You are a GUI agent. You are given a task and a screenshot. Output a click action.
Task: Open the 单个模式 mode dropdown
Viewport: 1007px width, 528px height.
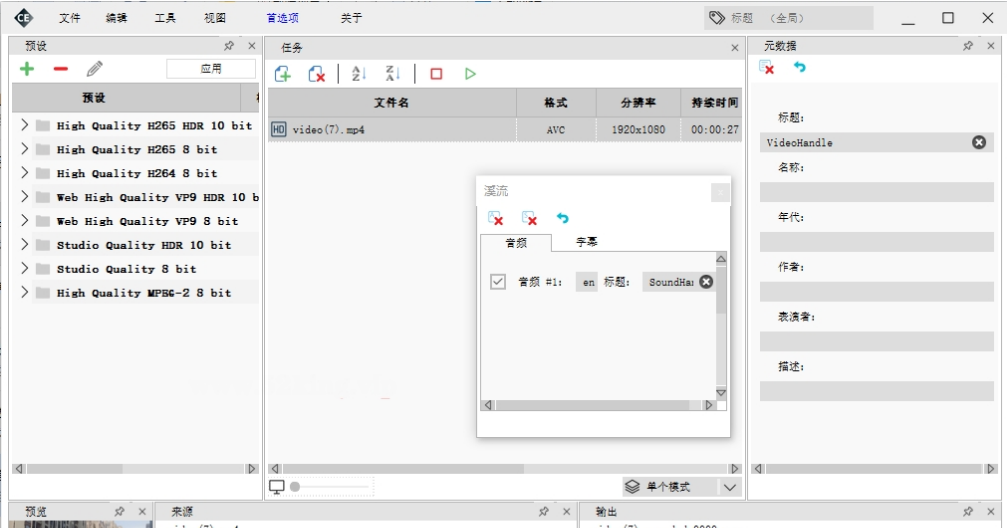[x=730, y=487]
